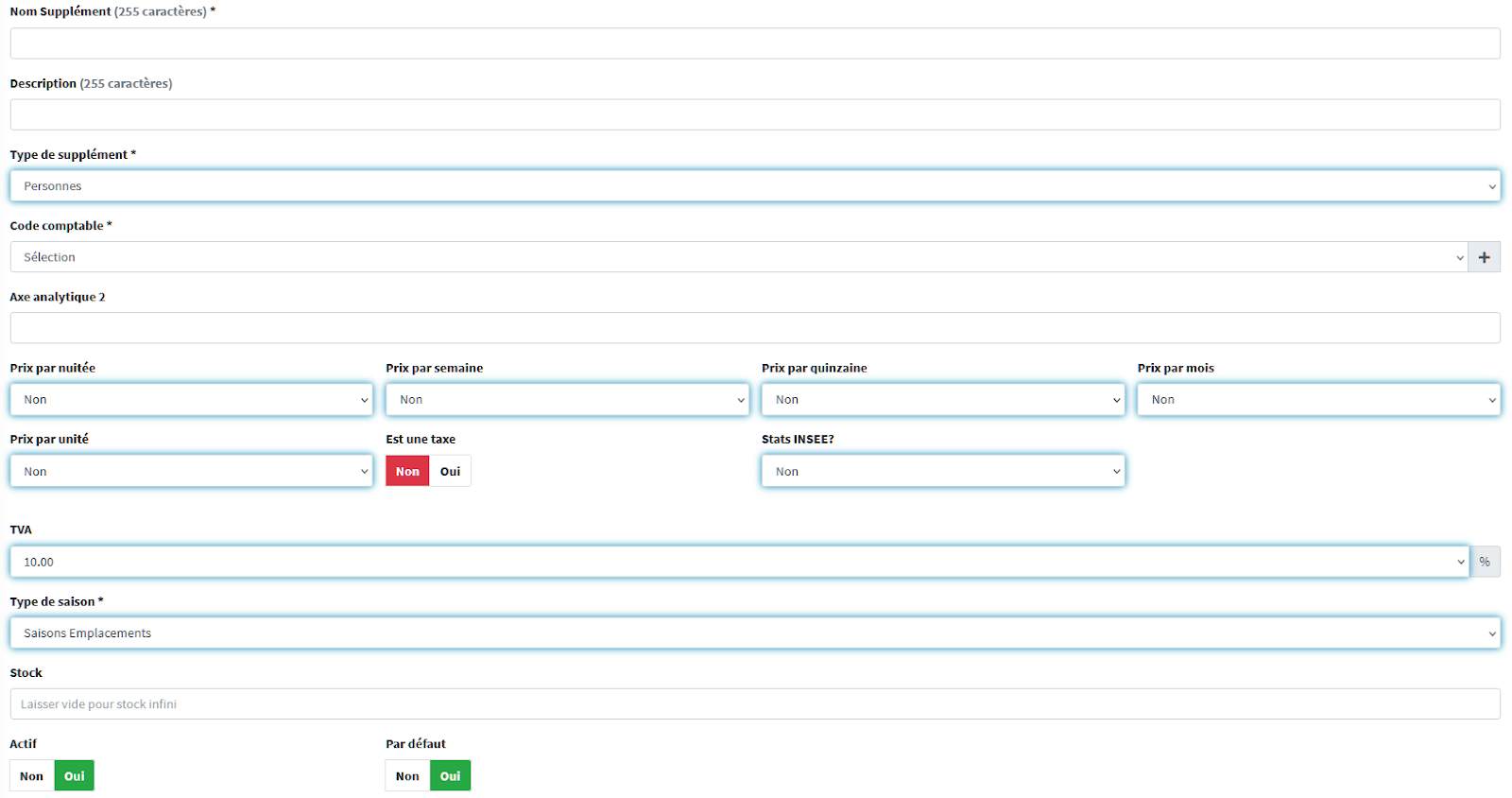This screenshot has width=1512, height=798.
Task: Open the Prix par mois dropdown
Action: click(x=1318, y=400)
